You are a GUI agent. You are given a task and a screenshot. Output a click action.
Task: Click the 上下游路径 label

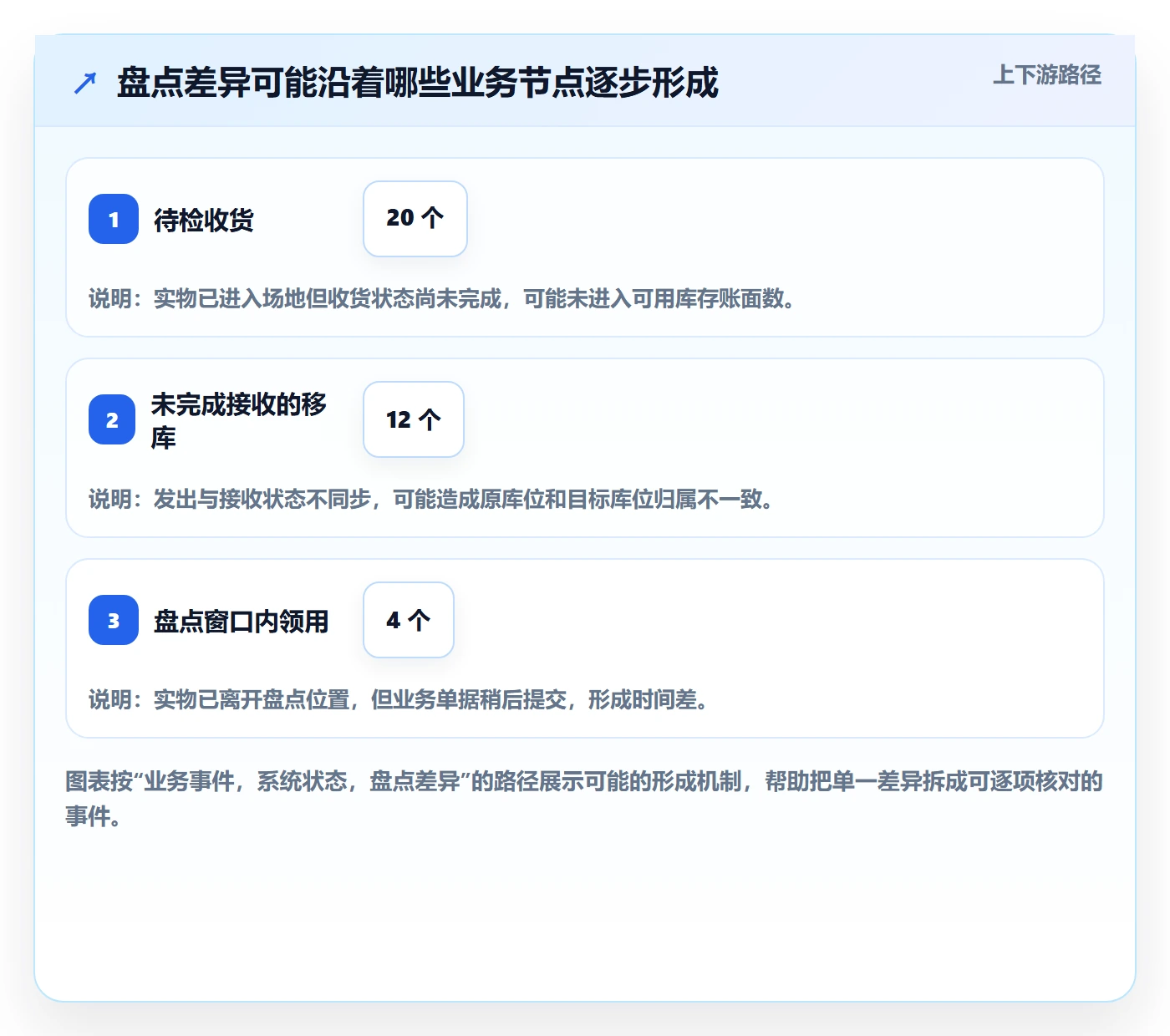coord(1047,75)
